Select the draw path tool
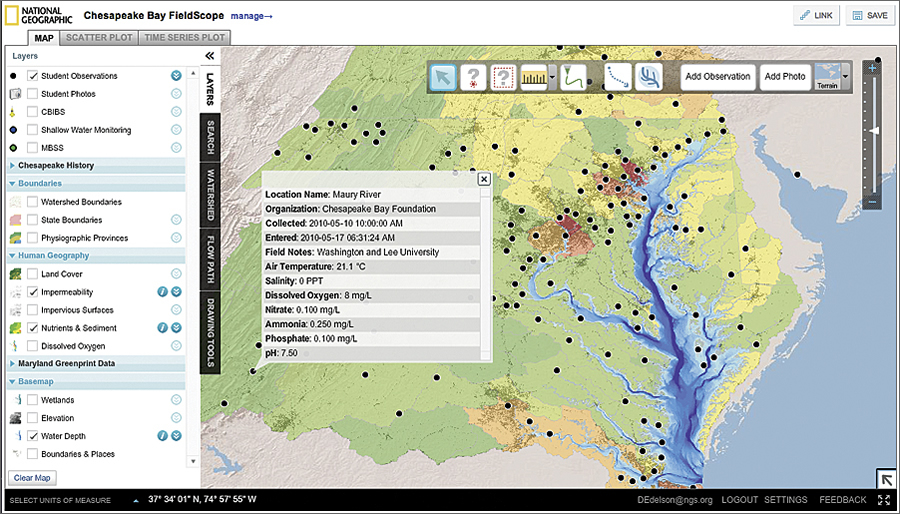Screen dimensions: 900x514 573,77
